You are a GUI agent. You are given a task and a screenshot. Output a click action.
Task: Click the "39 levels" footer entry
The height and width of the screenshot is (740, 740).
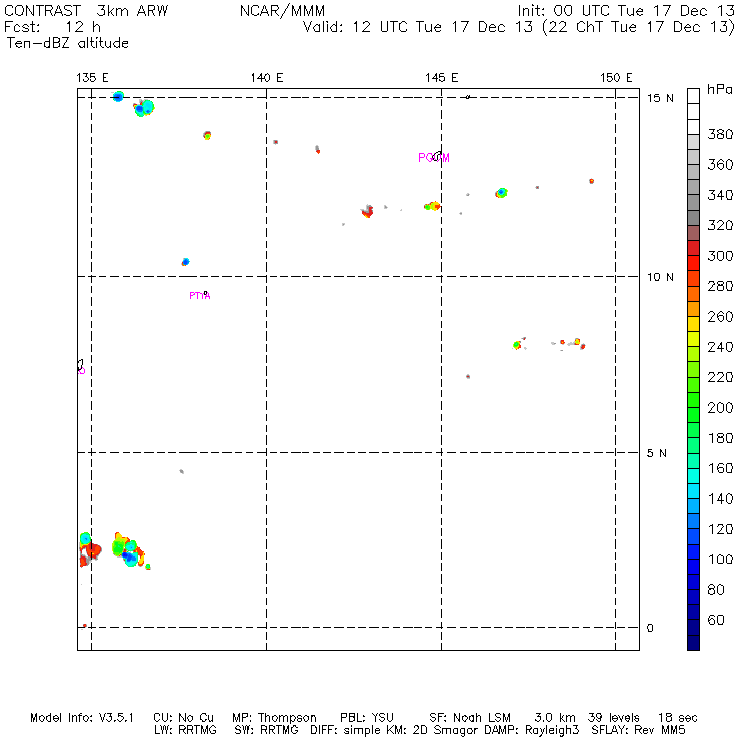tap(614, 718)
